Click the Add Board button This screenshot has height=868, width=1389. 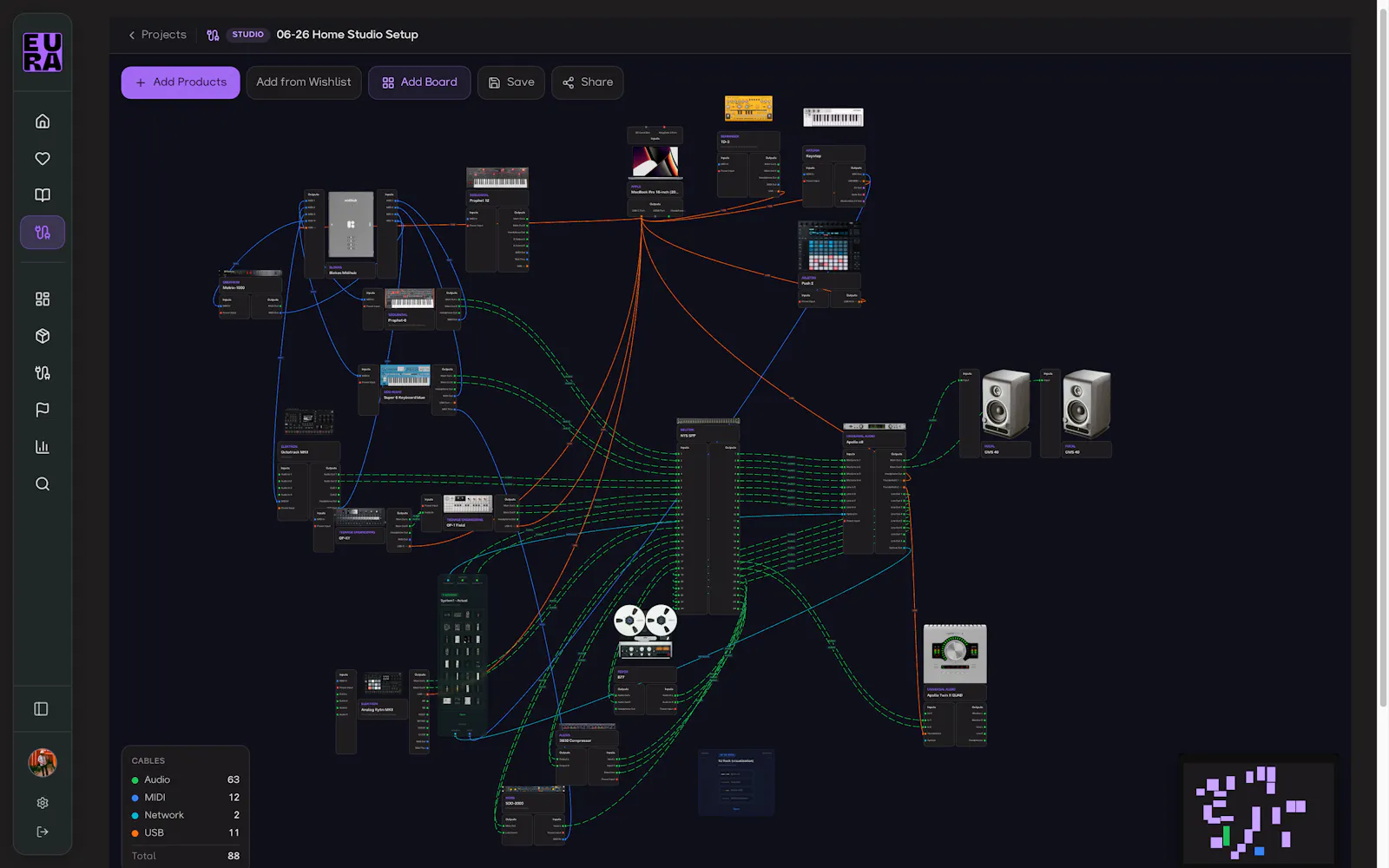click(419, 82)
